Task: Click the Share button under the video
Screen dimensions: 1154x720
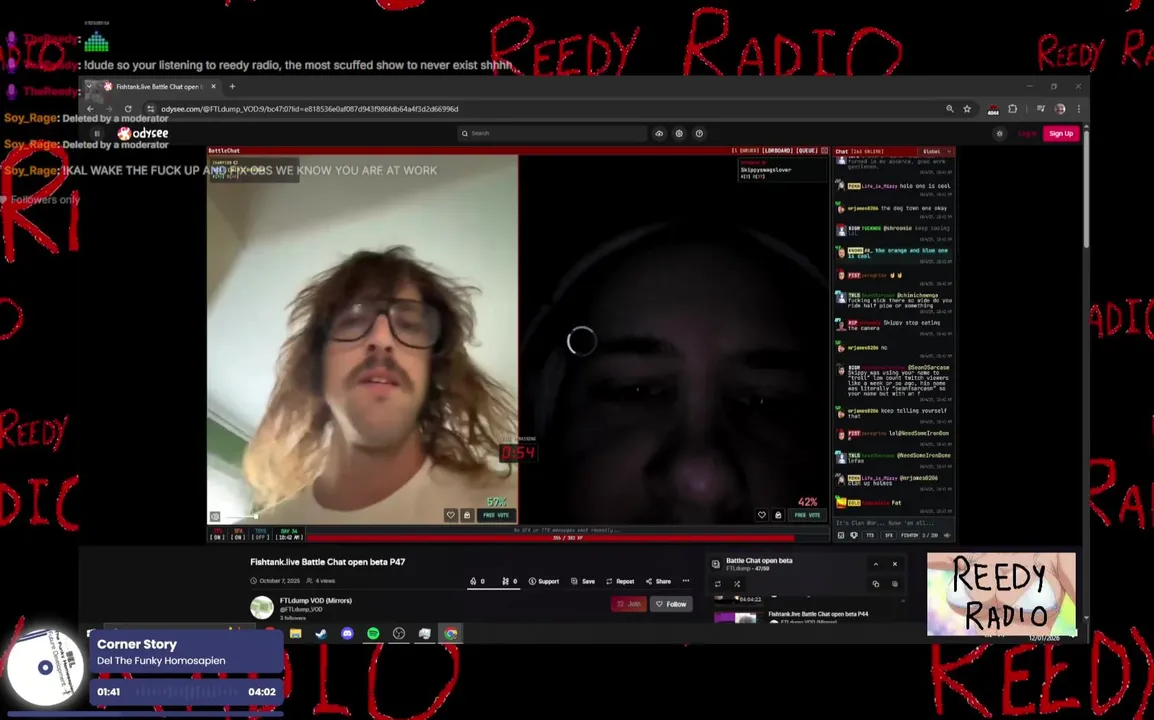Action: coord(658,581)
